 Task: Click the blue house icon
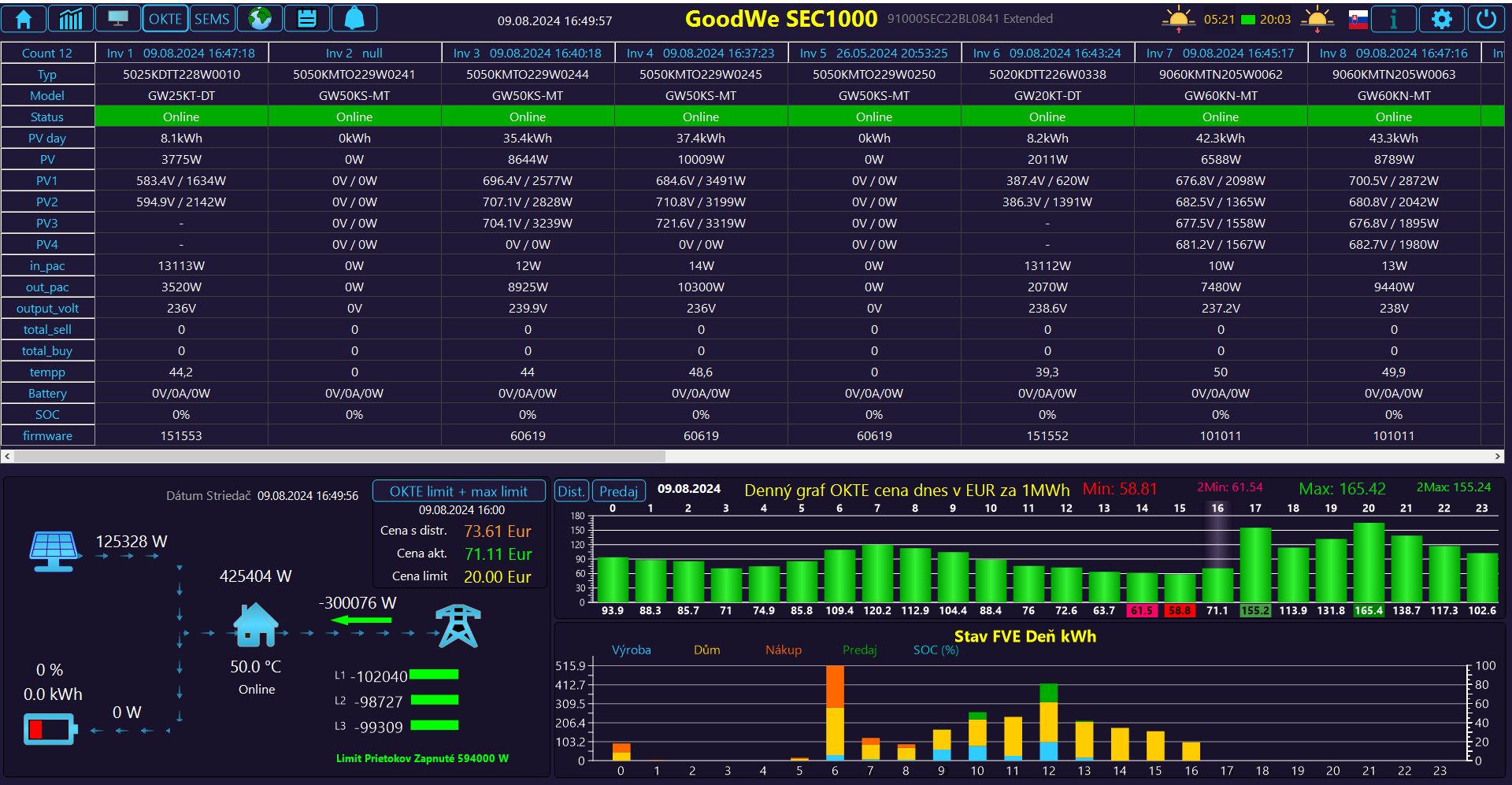click(x=256, y=624)
